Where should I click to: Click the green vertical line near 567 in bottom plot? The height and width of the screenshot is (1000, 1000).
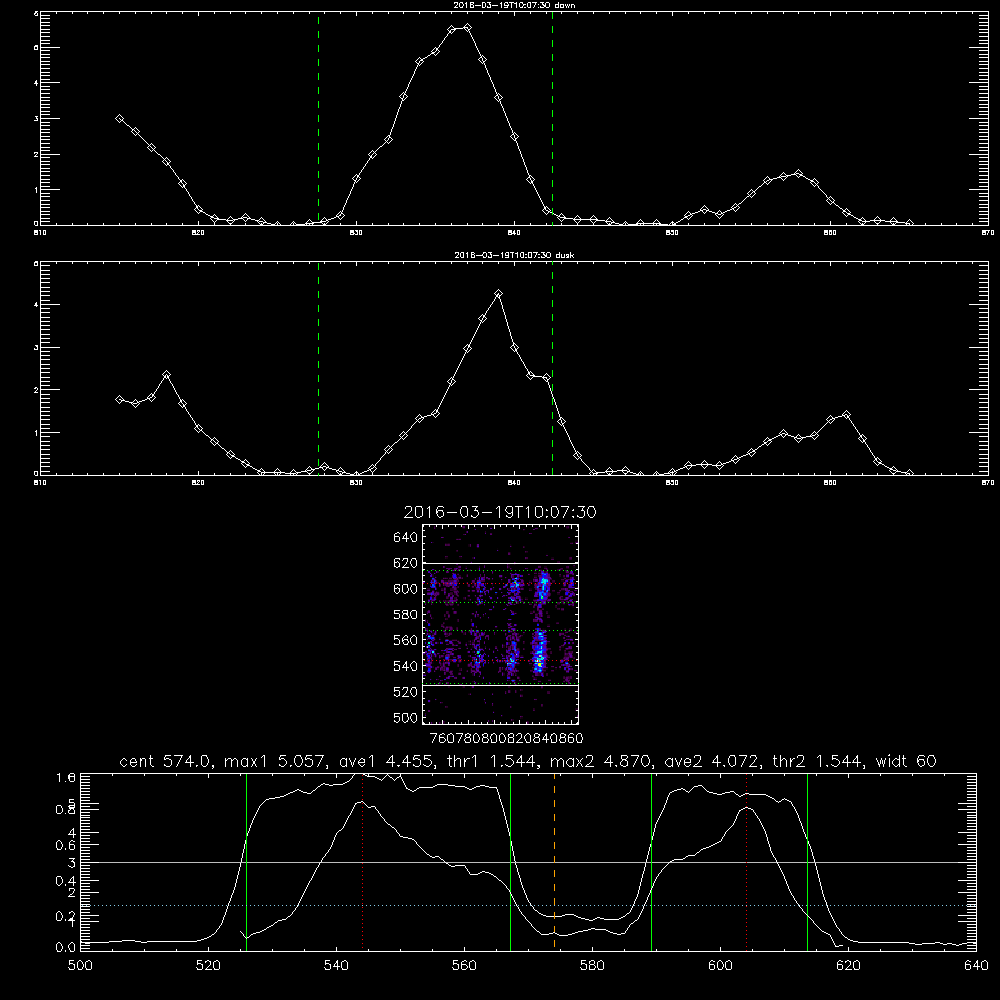(x=510, y=861)
